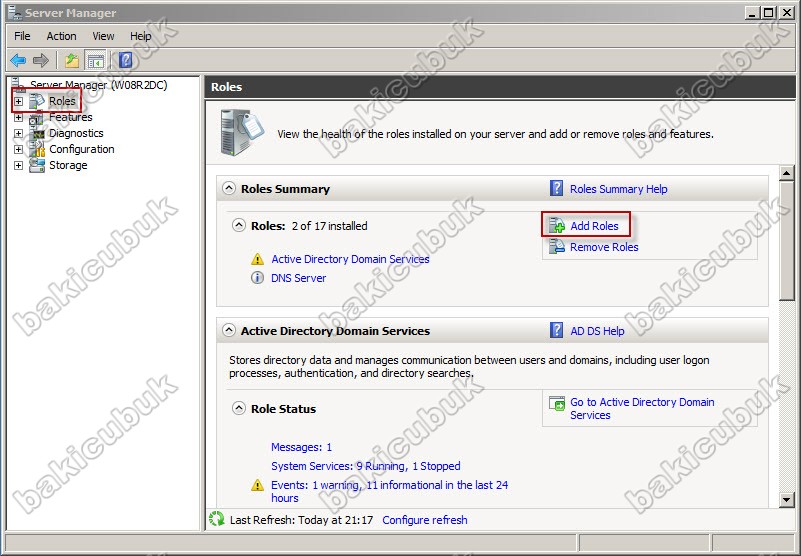This screenshot has width=801, height=556.
Task: Click the Remove Roles link
Action: [604, 247]
